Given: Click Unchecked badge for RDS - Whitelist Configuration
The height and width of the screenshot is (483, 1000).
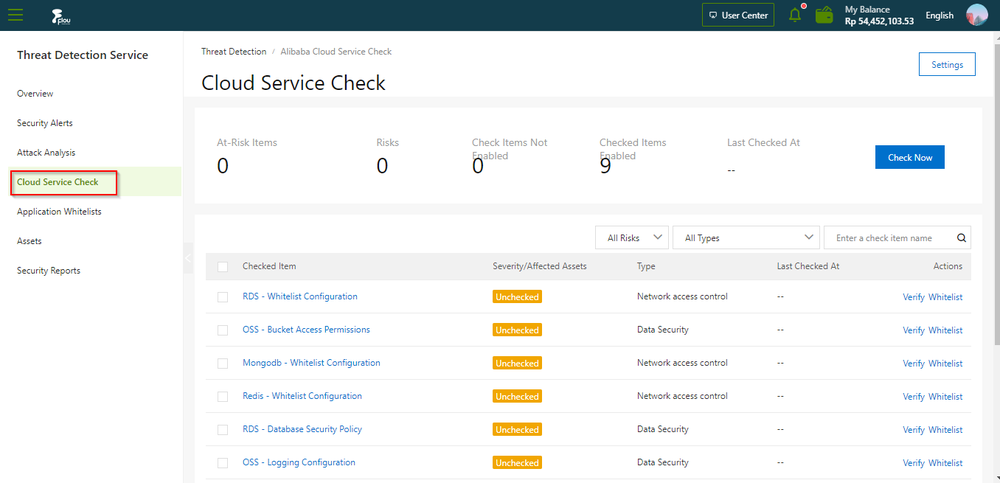Looking at the screenshot, I should (517, 297).
